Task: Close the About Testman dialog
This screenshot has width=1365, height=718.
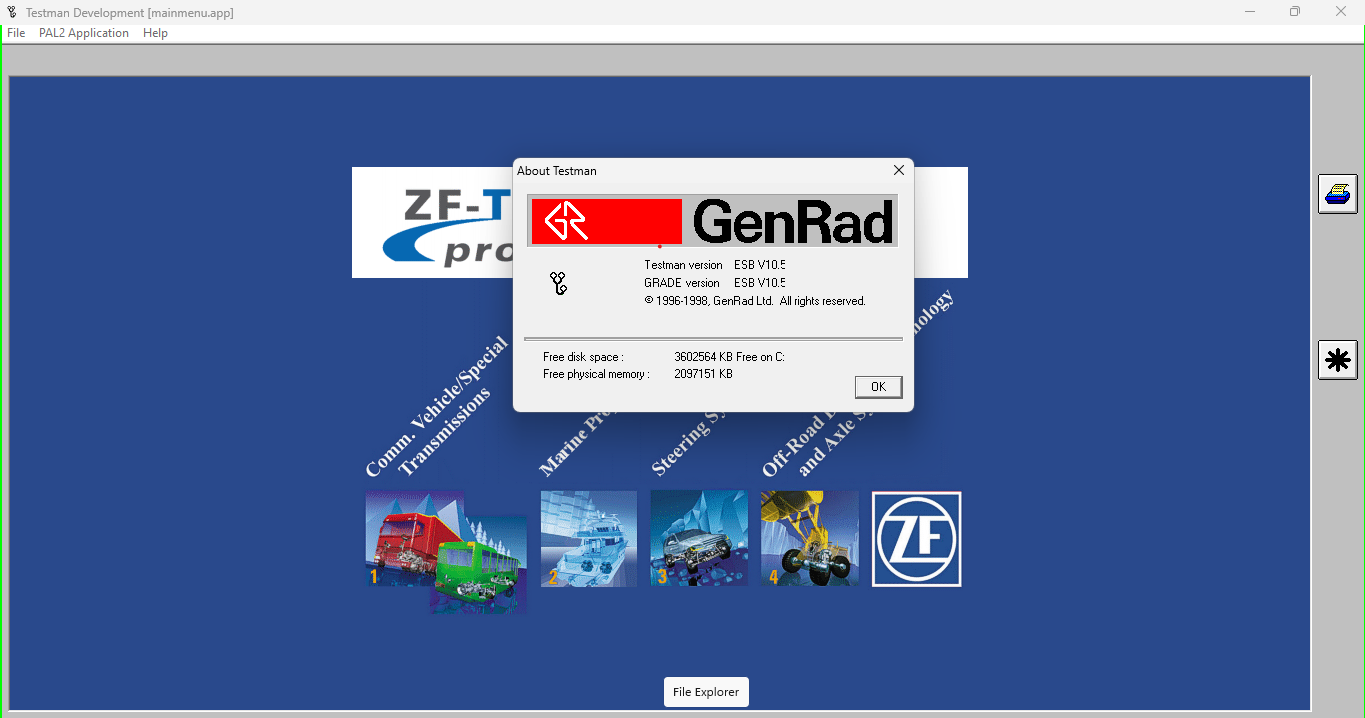Action: tap(898, 171)
